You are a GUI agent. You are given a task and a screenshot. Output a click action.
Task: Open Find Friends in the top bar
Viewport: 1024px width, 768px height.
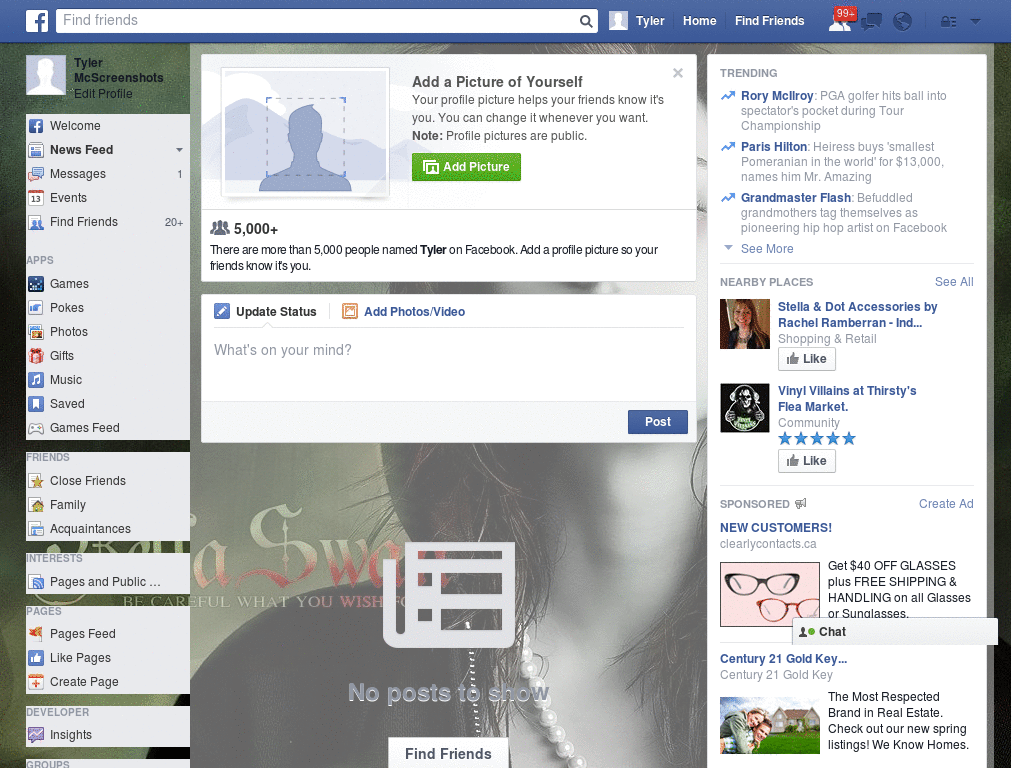pos(769,21)
